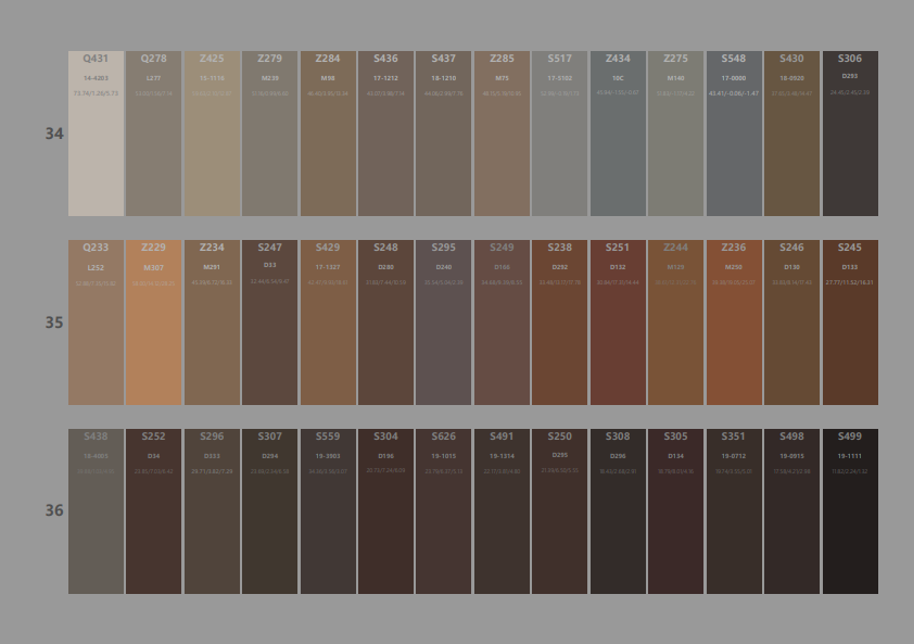Select the Z229 light orange-brown swatch
This screenshot has height=644, width=914.
[x=154, y=322]
